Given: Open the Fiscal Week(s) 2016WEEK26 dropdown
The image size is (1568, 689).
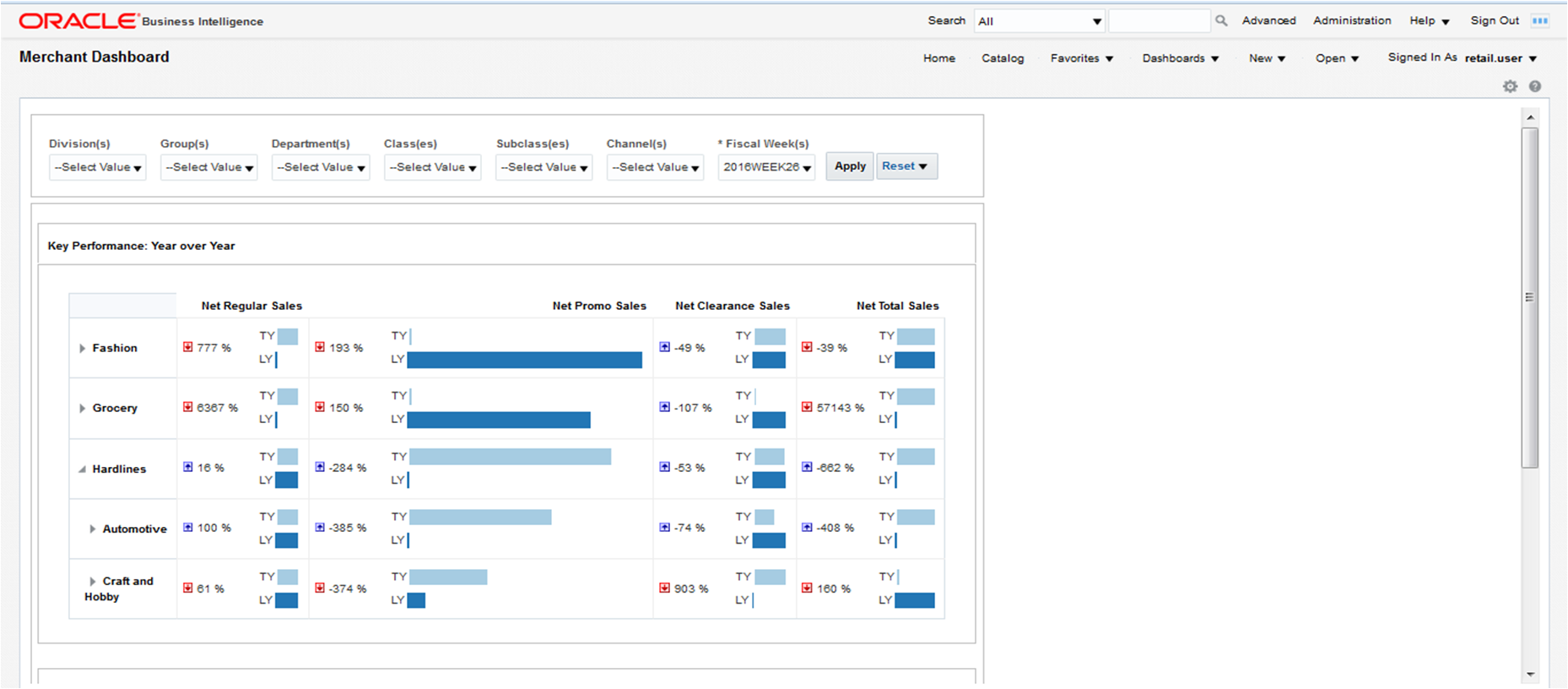Looking at the screenshot, I should pos(766,167).
